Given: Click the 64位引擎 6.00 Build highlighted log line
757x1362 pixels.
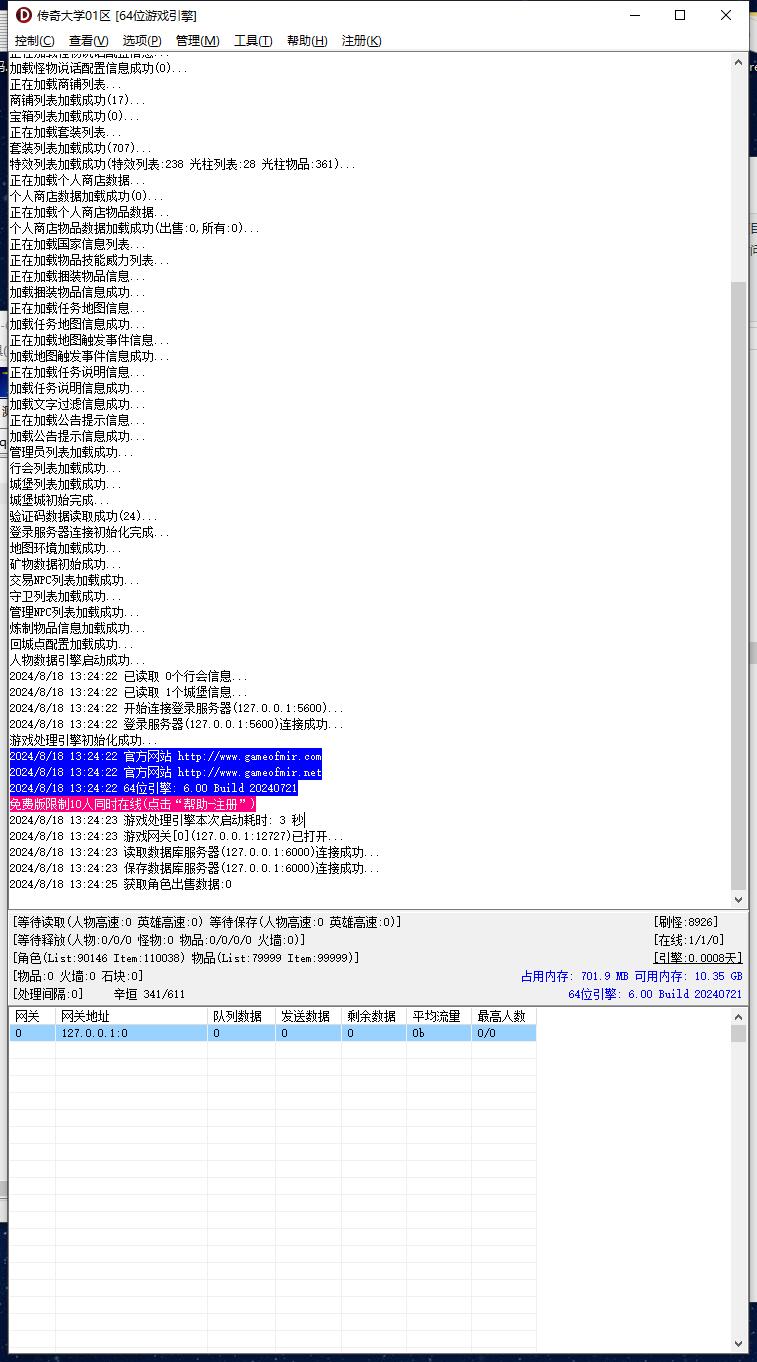Looking at the screenshot, I should 153,788.
